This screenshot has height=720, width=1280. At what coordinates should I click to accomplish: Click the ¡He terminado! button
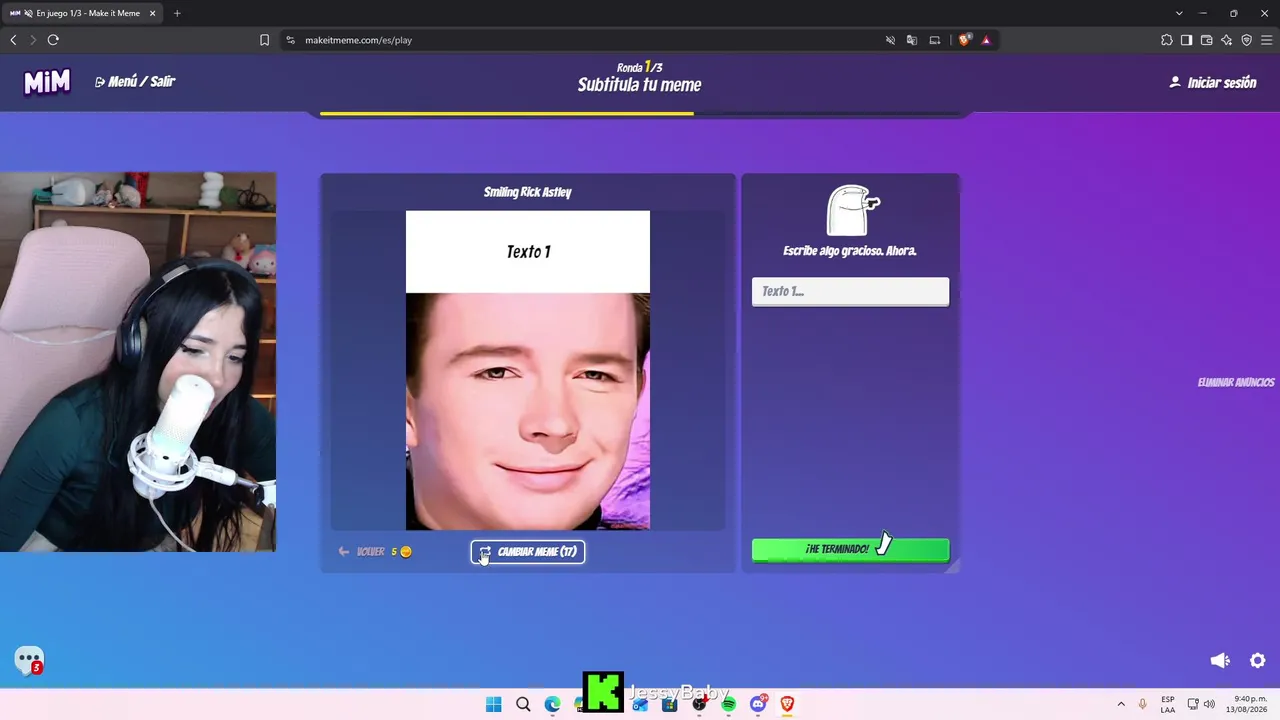(850, 549)
